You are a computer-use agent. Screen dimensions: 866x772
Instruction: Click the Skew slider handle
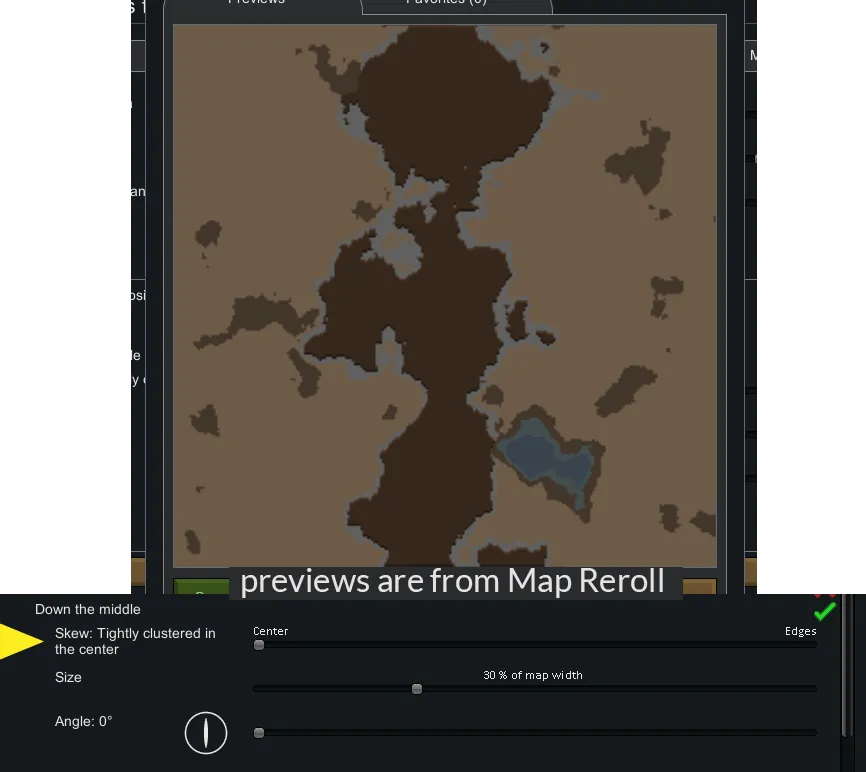coord(259,645)
